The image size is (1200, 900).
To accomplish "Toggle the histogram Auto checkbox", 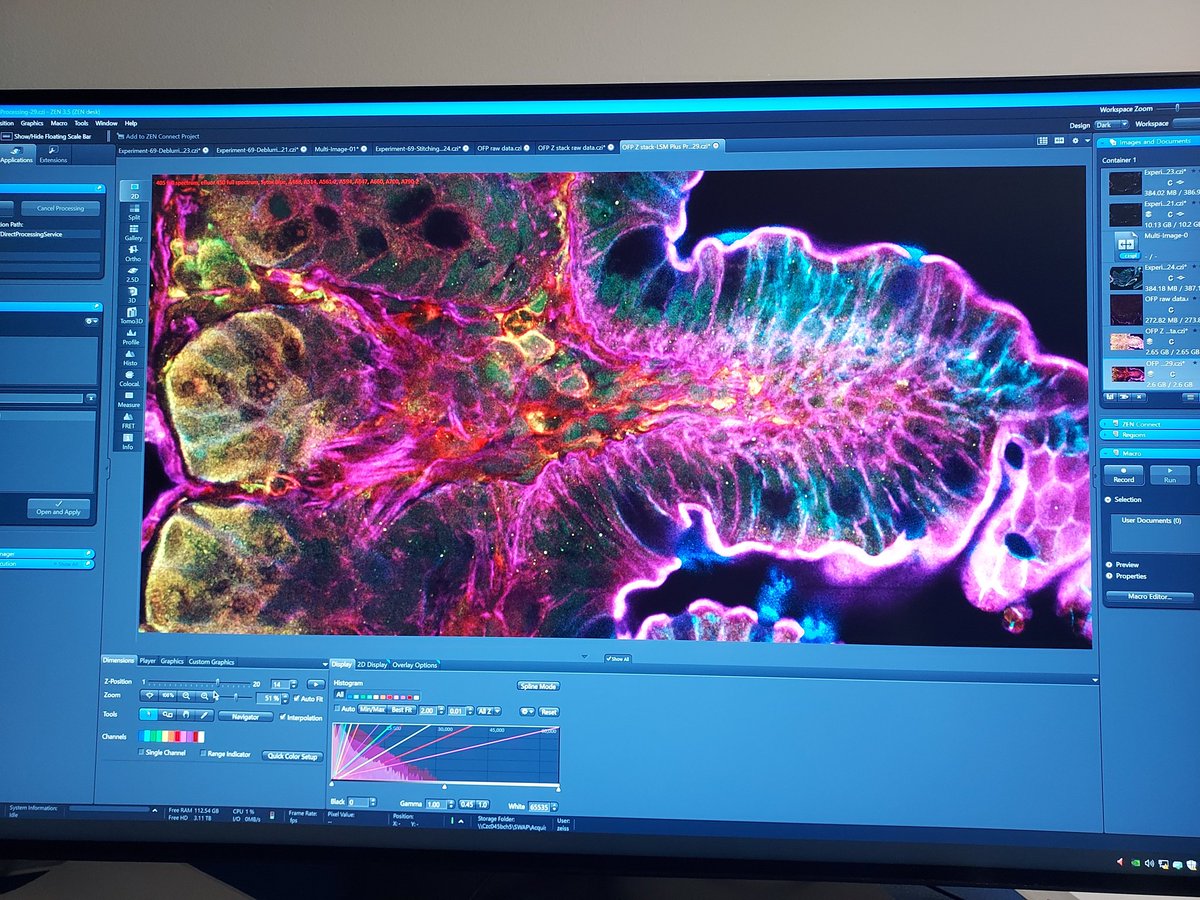I will tap(344, 709).
